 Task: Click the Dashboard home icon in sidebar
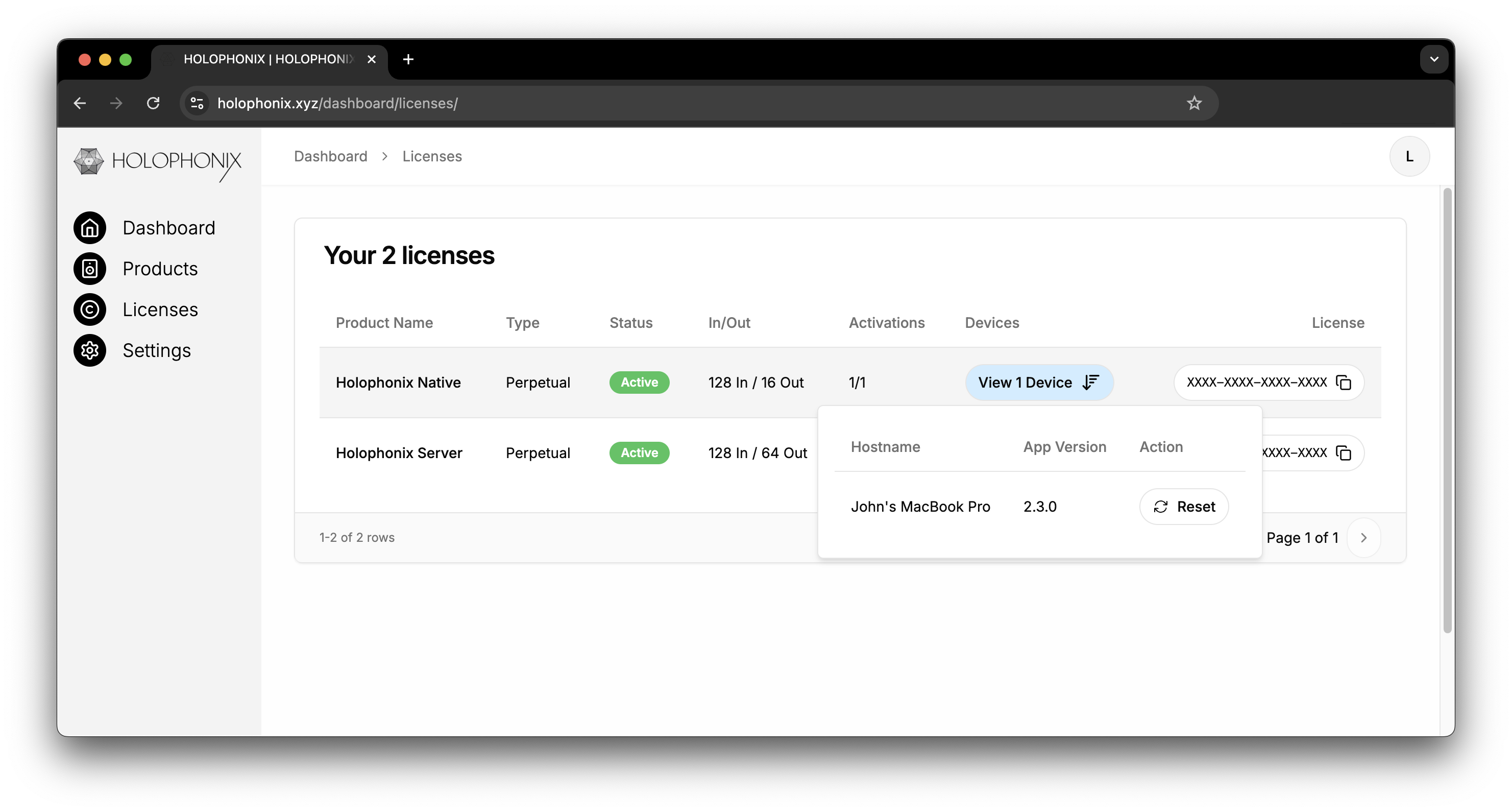pyautogui.click(x=89, y=228)
